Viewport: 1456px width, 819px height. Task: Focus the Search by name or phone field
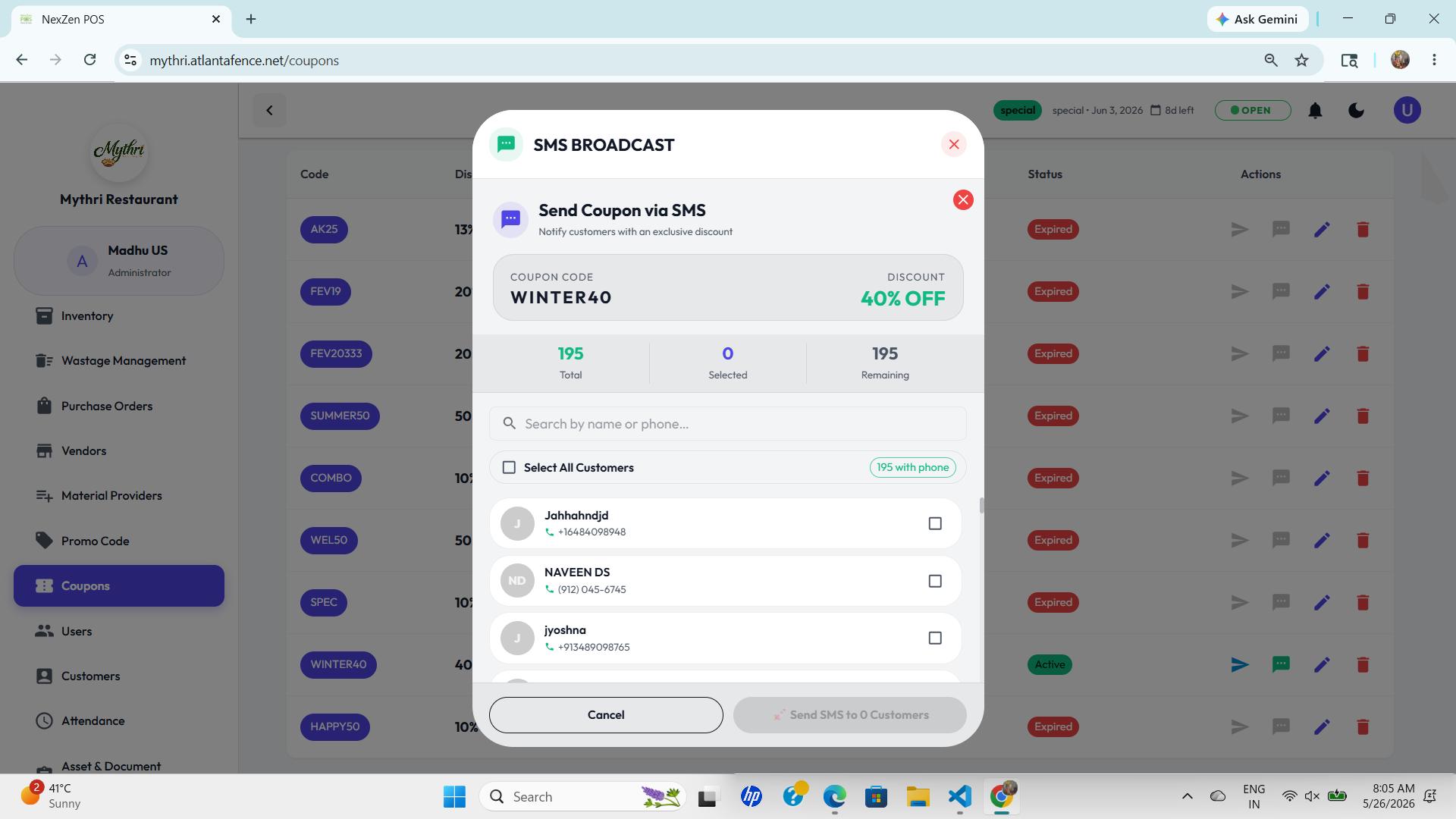[728, 424]
